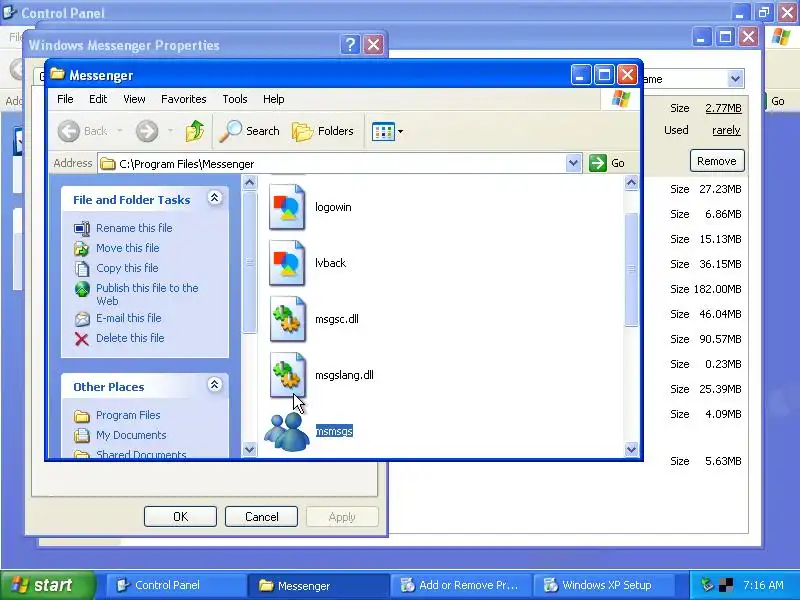Click the 2.77MB size link
Image resolution: width=800 pixels, height=600 pixels.
click(723, 108)
